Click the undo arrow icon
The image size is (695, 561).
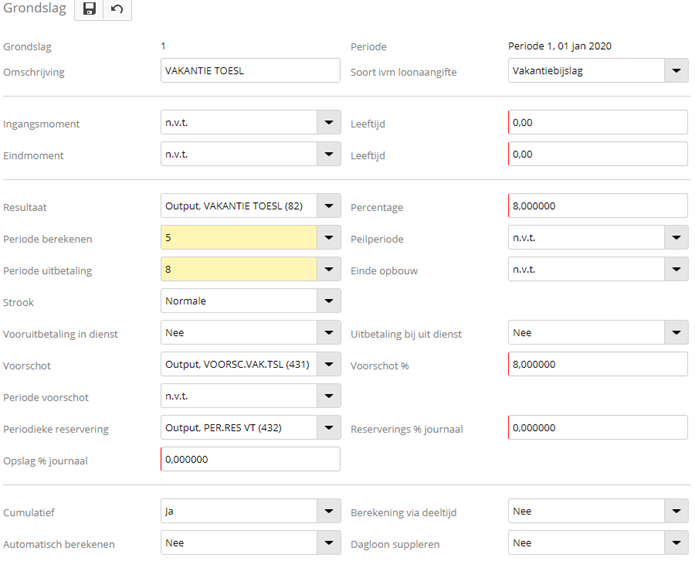tap(117, 9)
